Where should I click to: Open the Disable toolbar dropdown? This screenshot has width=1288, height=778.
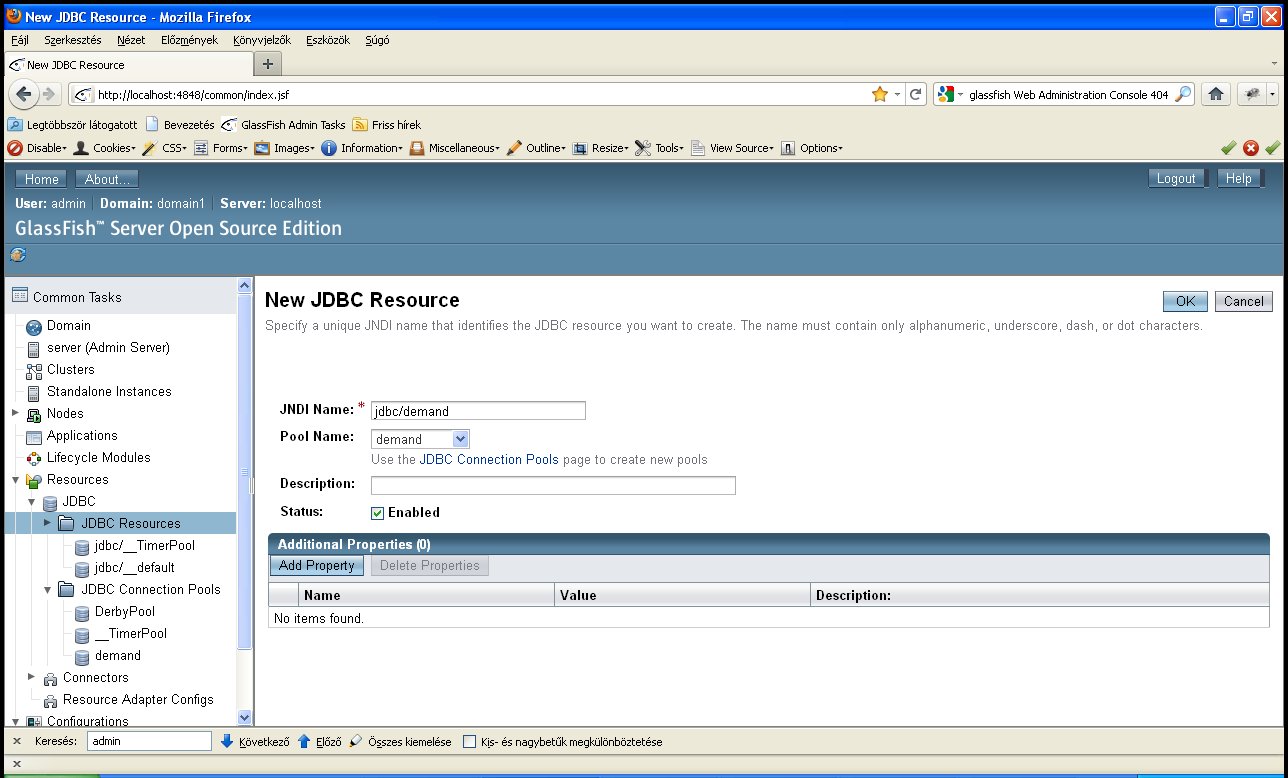click(x=37, y=148)
